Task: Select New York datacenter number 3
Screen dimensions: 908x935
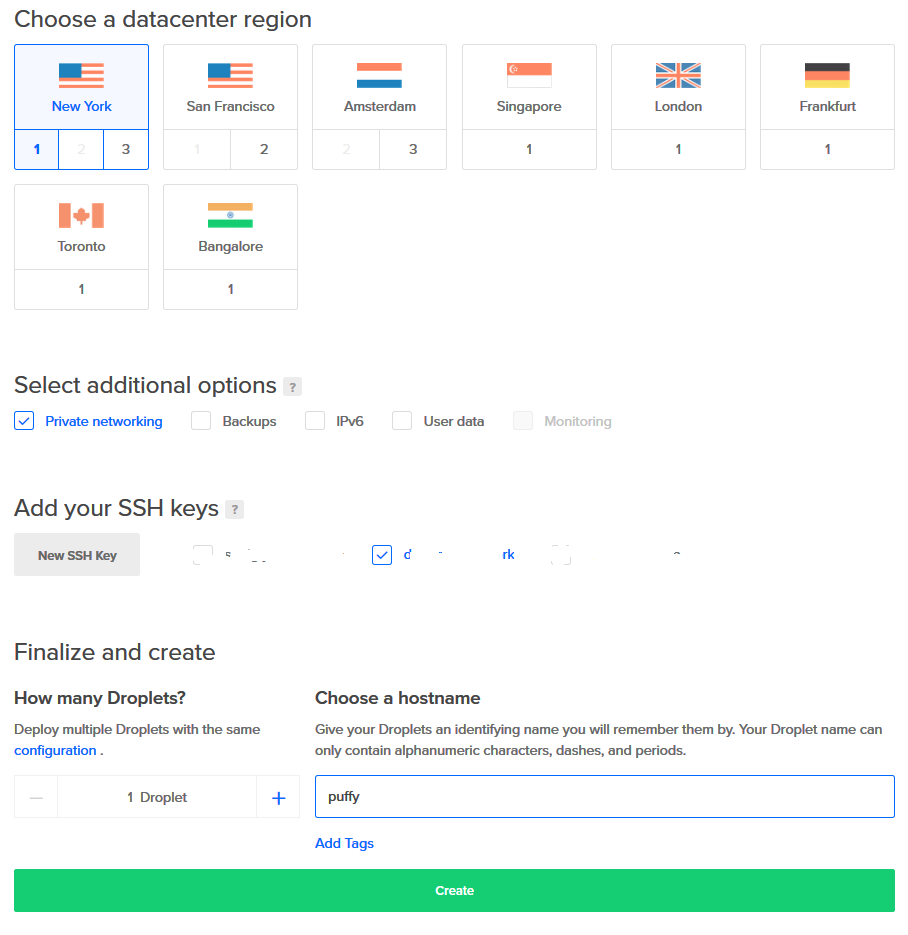Action: click(x=126, y=150)
